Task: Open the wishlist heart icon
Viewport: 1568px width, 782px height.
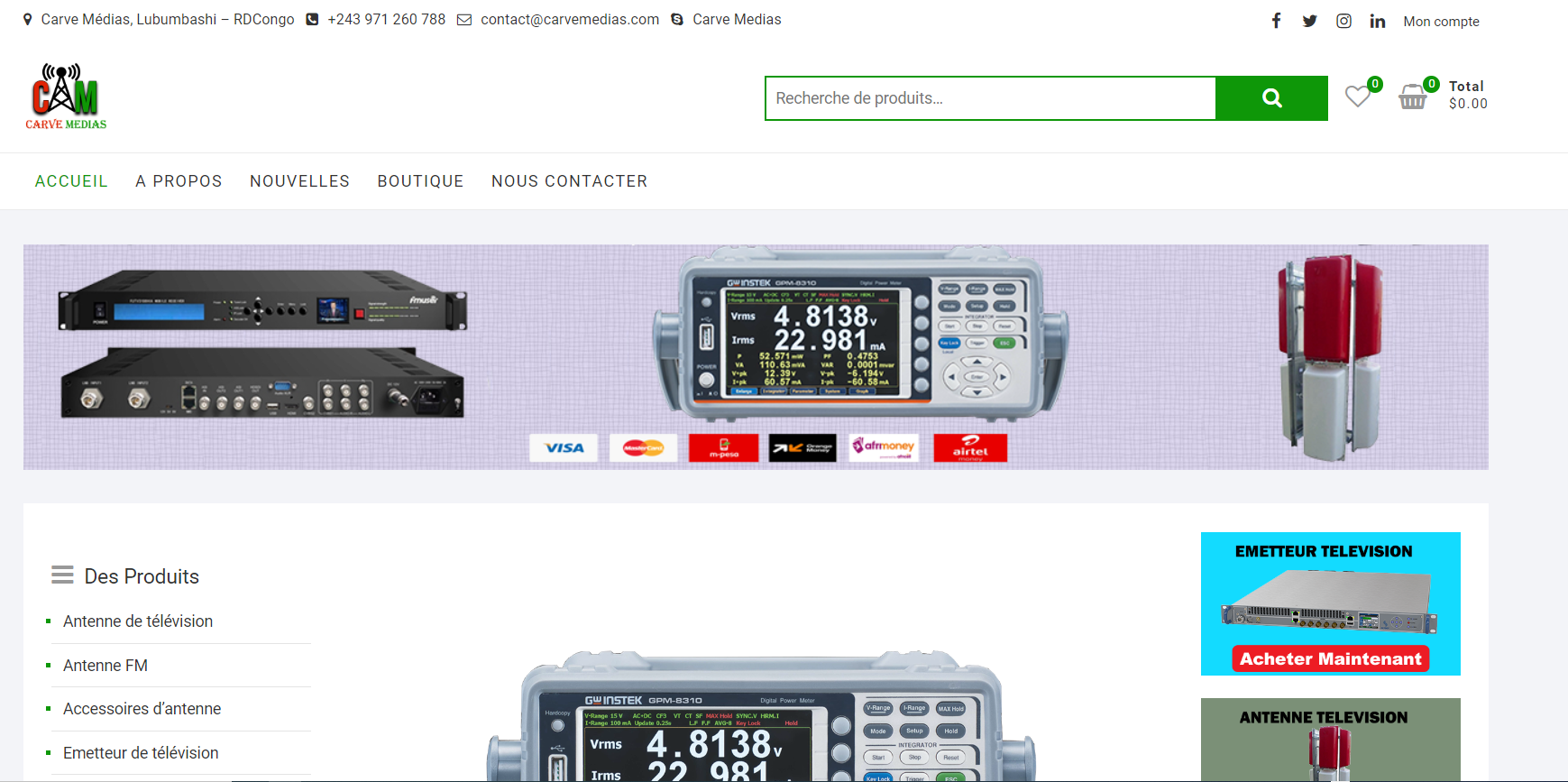Action: tap(1358, 96)
